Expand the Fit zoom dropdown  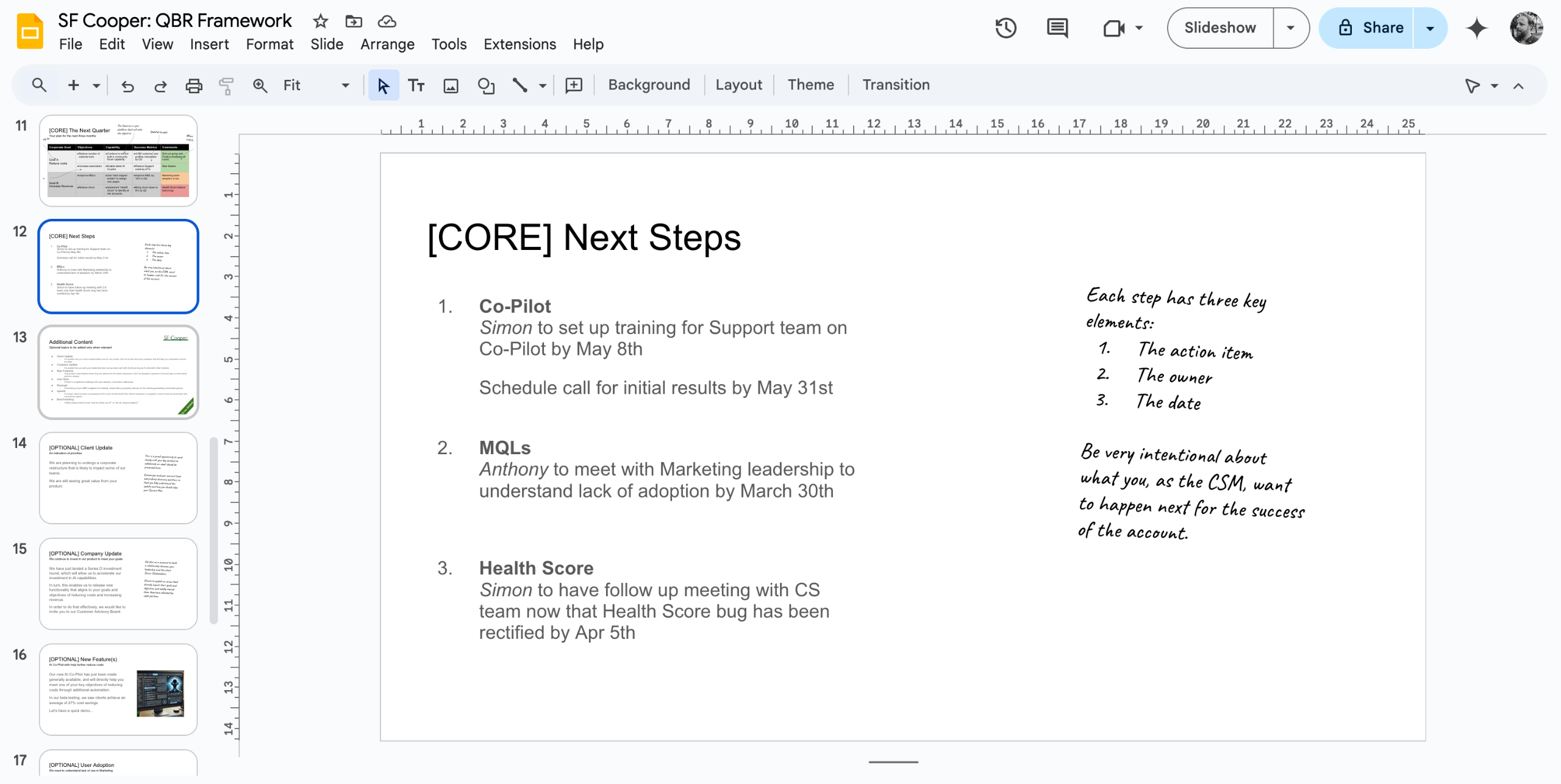[345, 86]
